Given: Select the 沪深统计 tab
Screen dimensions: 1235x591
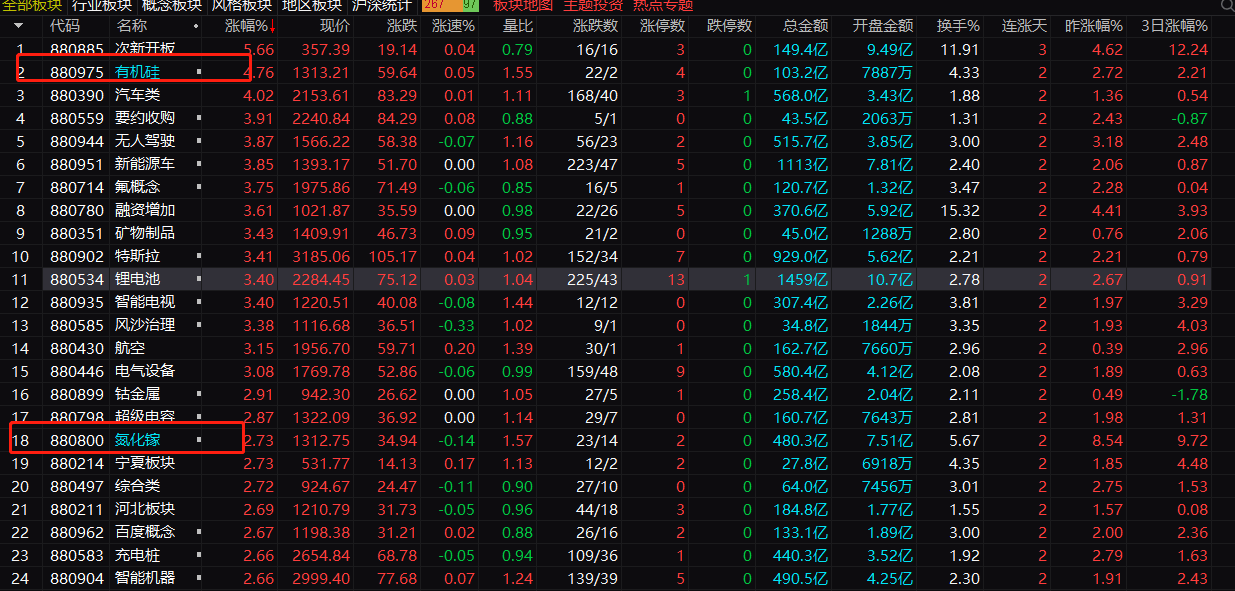Looking at the screenshot, I should (381, 5).
